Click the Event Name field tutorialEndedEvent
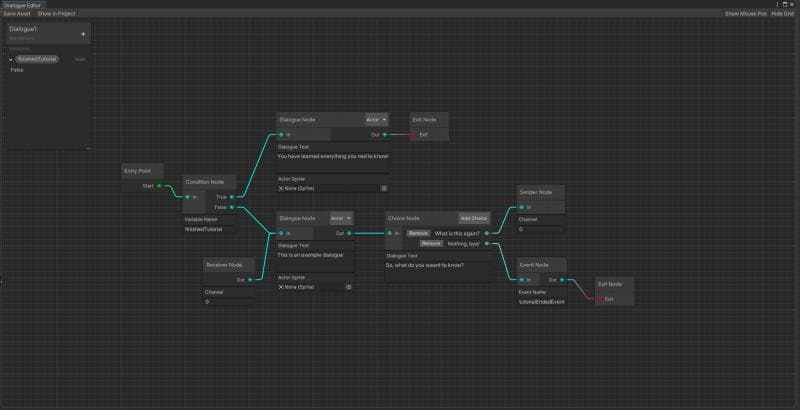800x410 pixels. click(542, 301)
